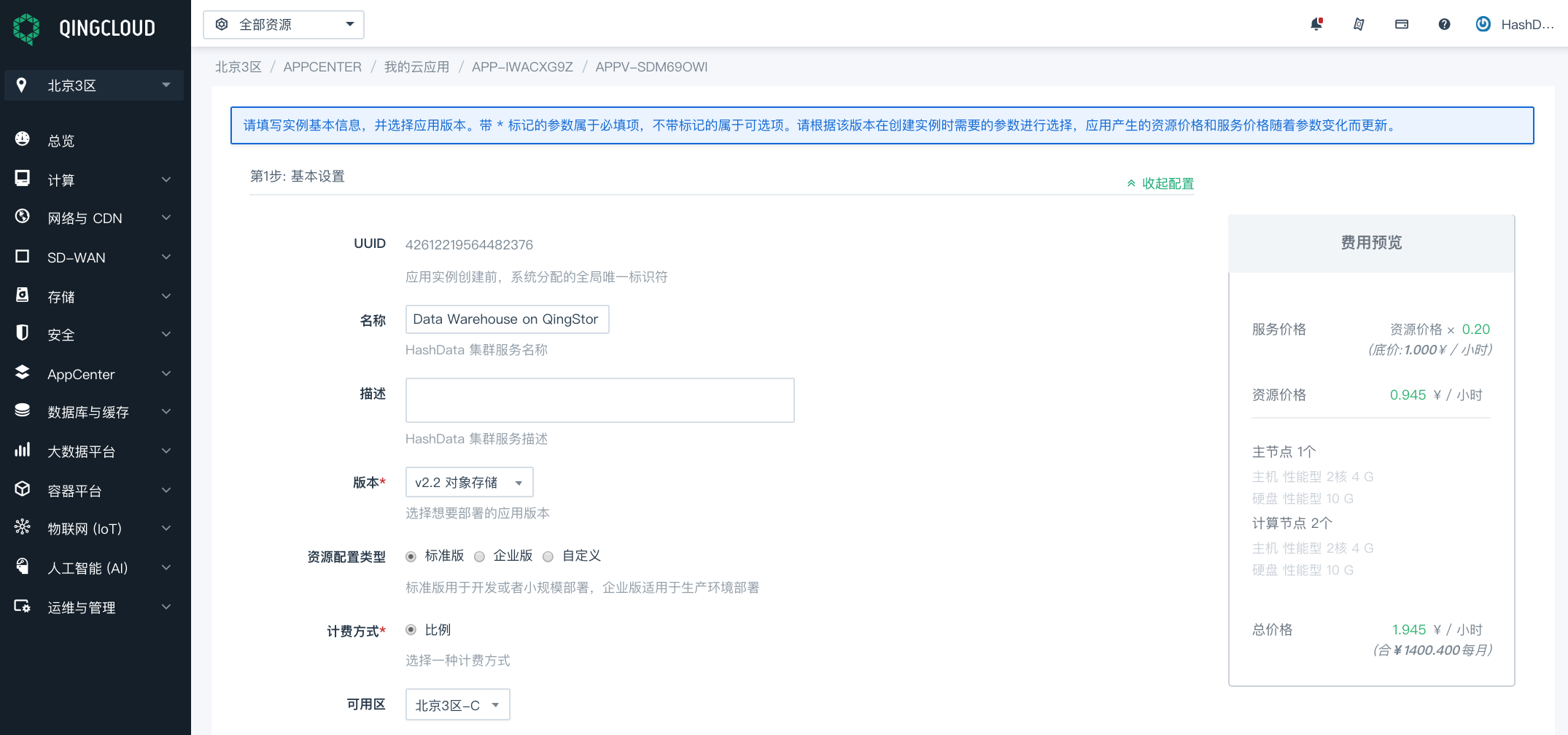Click the total price 1.945 value
1568x735 pixels.
coord(1408,629)
